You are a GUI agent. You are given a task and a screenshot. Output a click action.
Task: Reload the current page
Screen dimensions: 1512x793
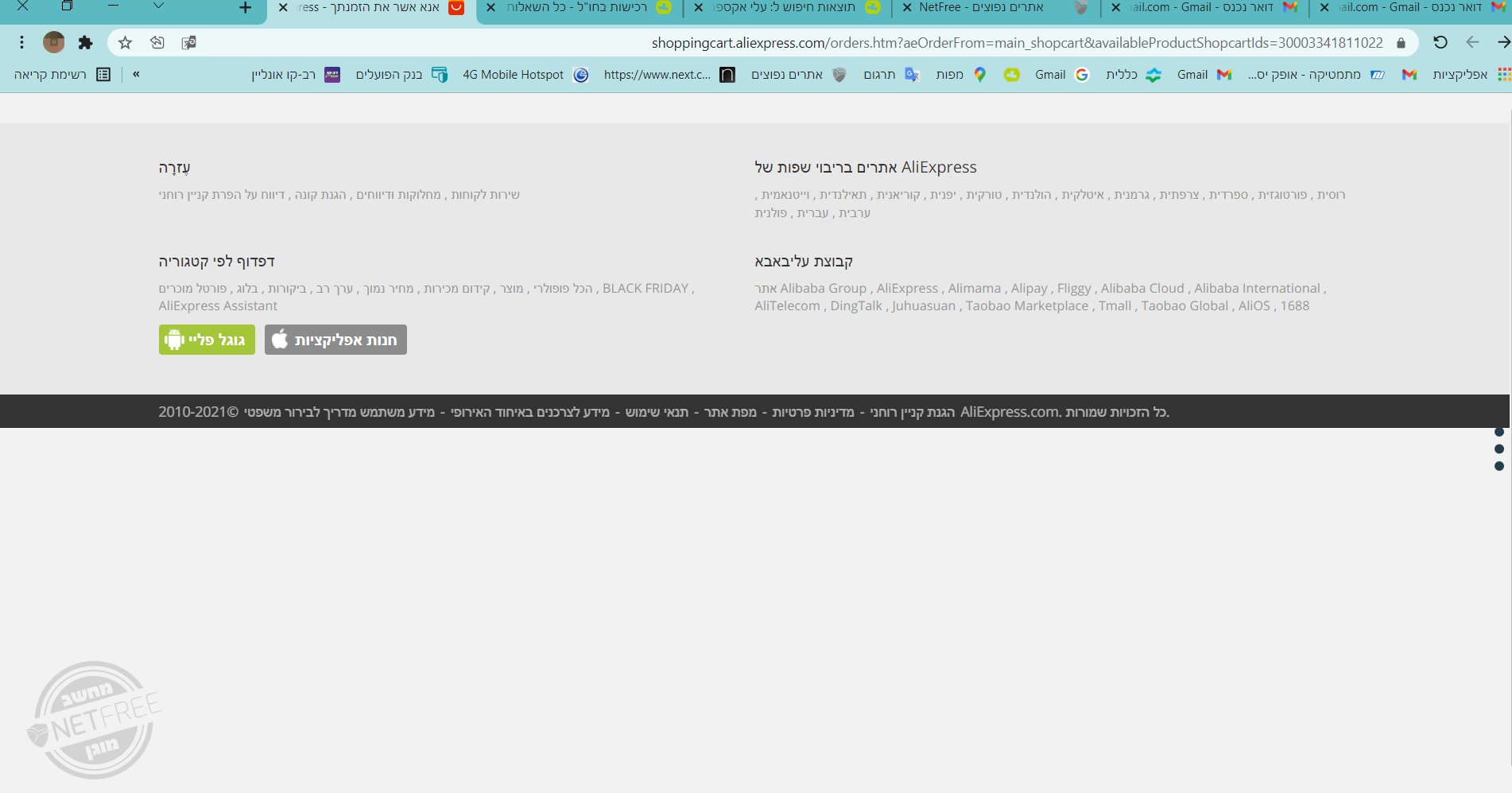point(1440,43)
